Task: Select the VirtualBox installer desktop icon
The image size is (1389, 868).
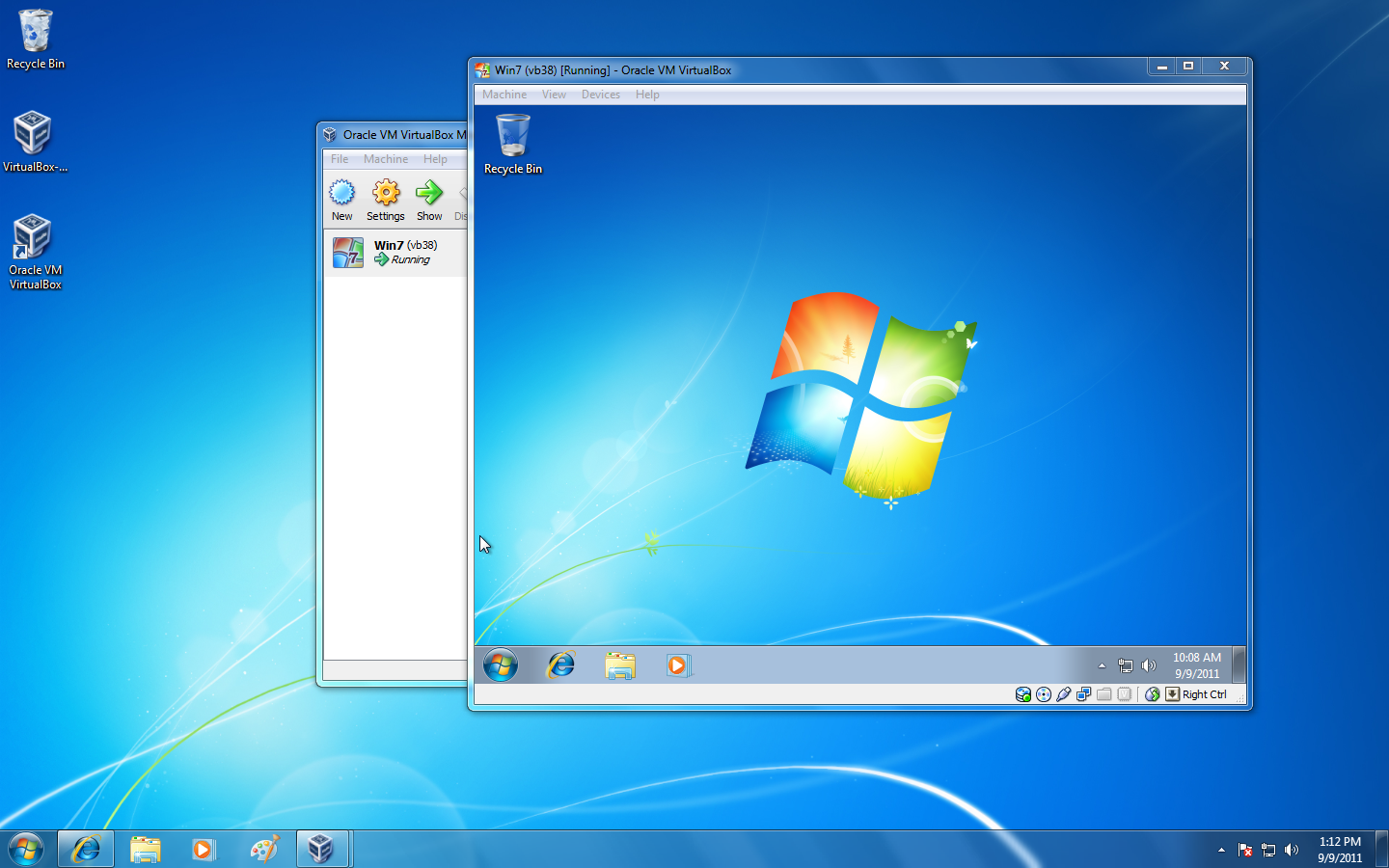Action: 36,142
